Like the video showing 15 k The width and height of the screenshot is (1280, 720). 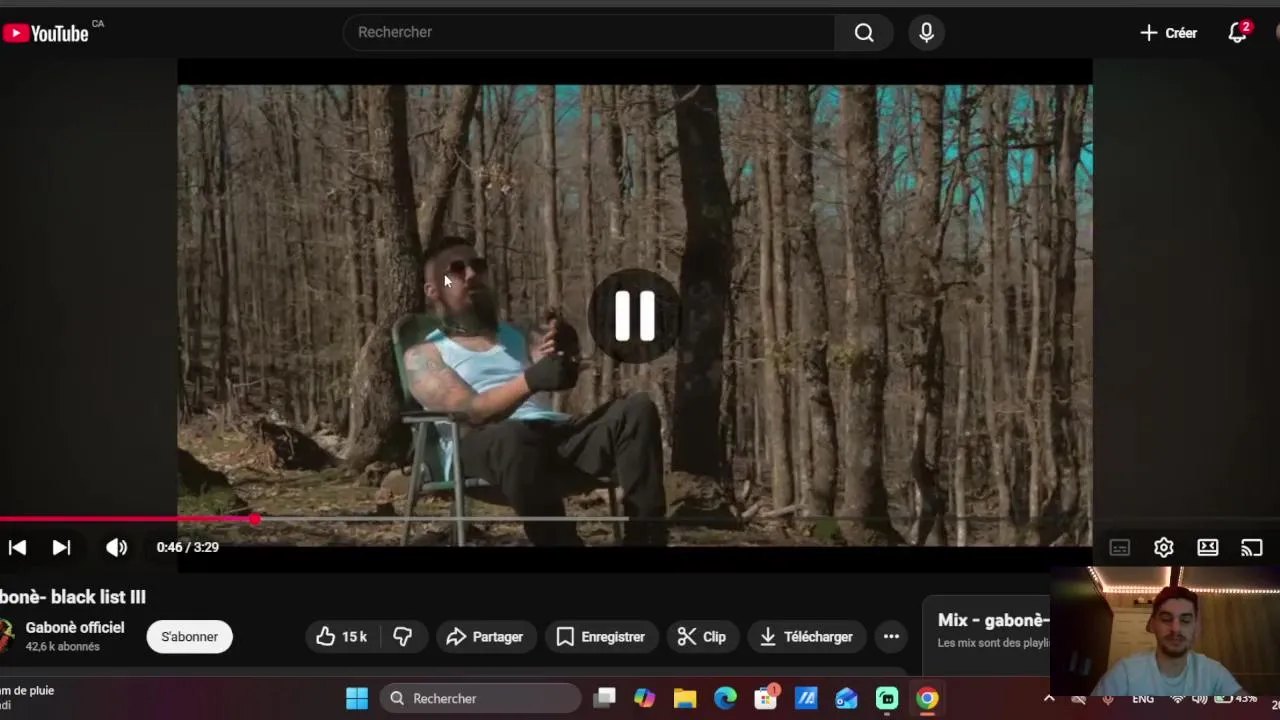342,637
